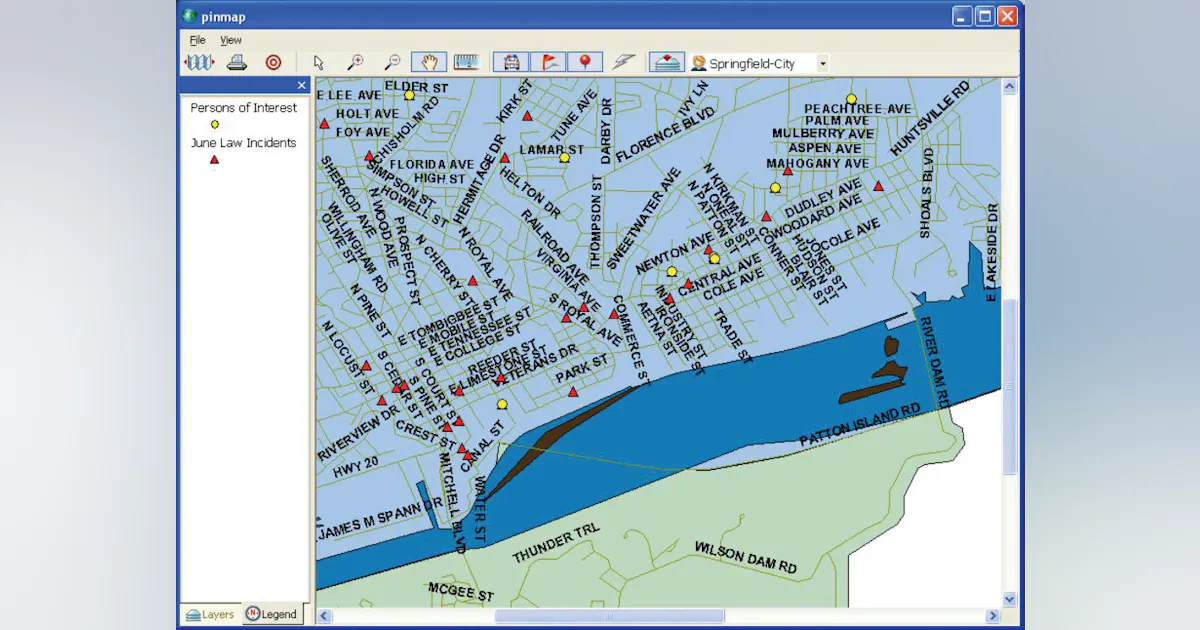Click the yellow circle legend symbol
Image resolution: width=1200 pixels, height=630 pixels.
point(214,124)
